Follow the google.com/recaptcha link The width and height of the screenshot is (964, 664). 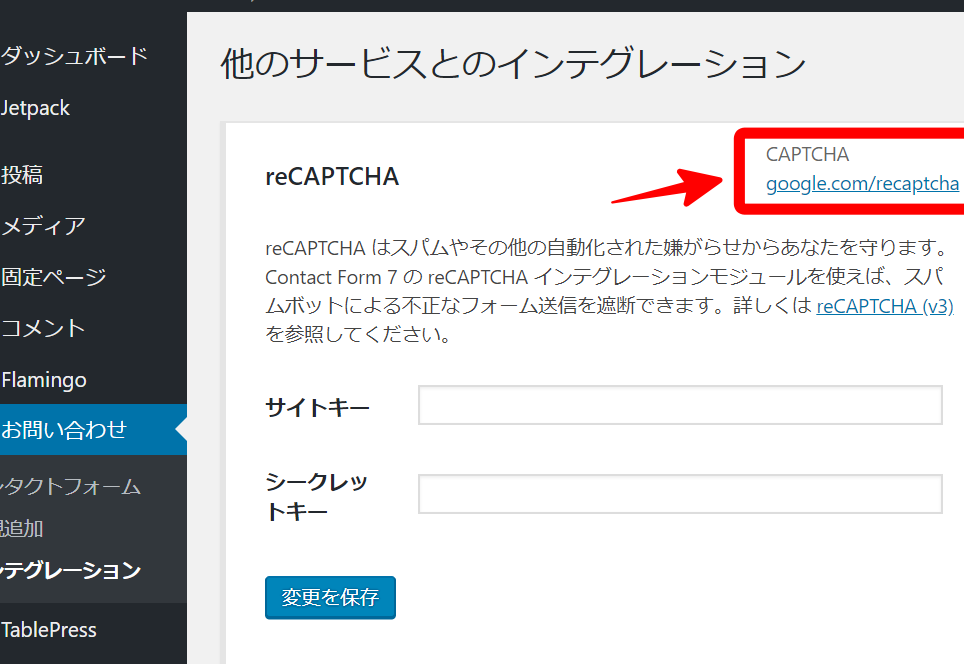pyautogui.click(x=862, y=184)
